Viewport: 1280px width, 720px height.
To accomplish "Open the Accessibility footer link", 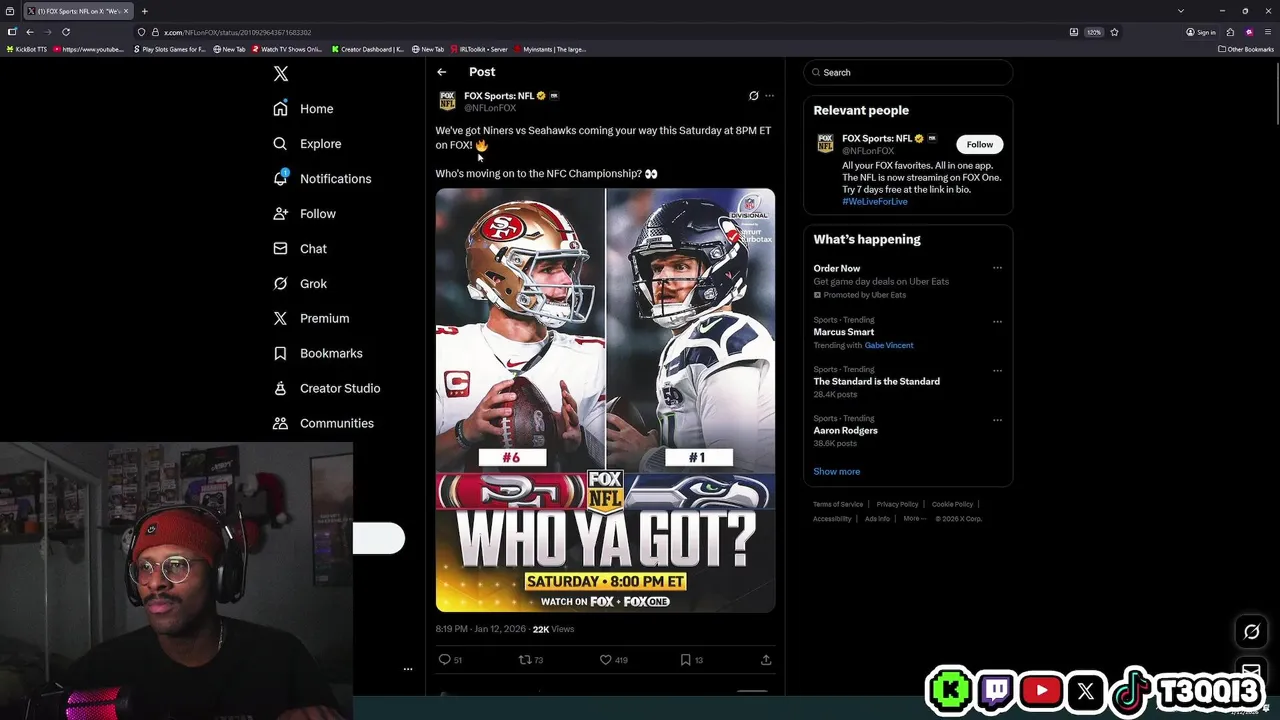I will pyautogui.click(x=832, y=519).
